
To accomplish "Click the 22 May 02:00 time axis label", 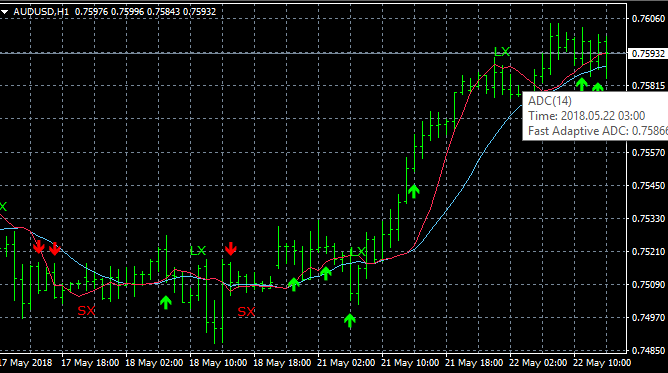I will point(538,363).
